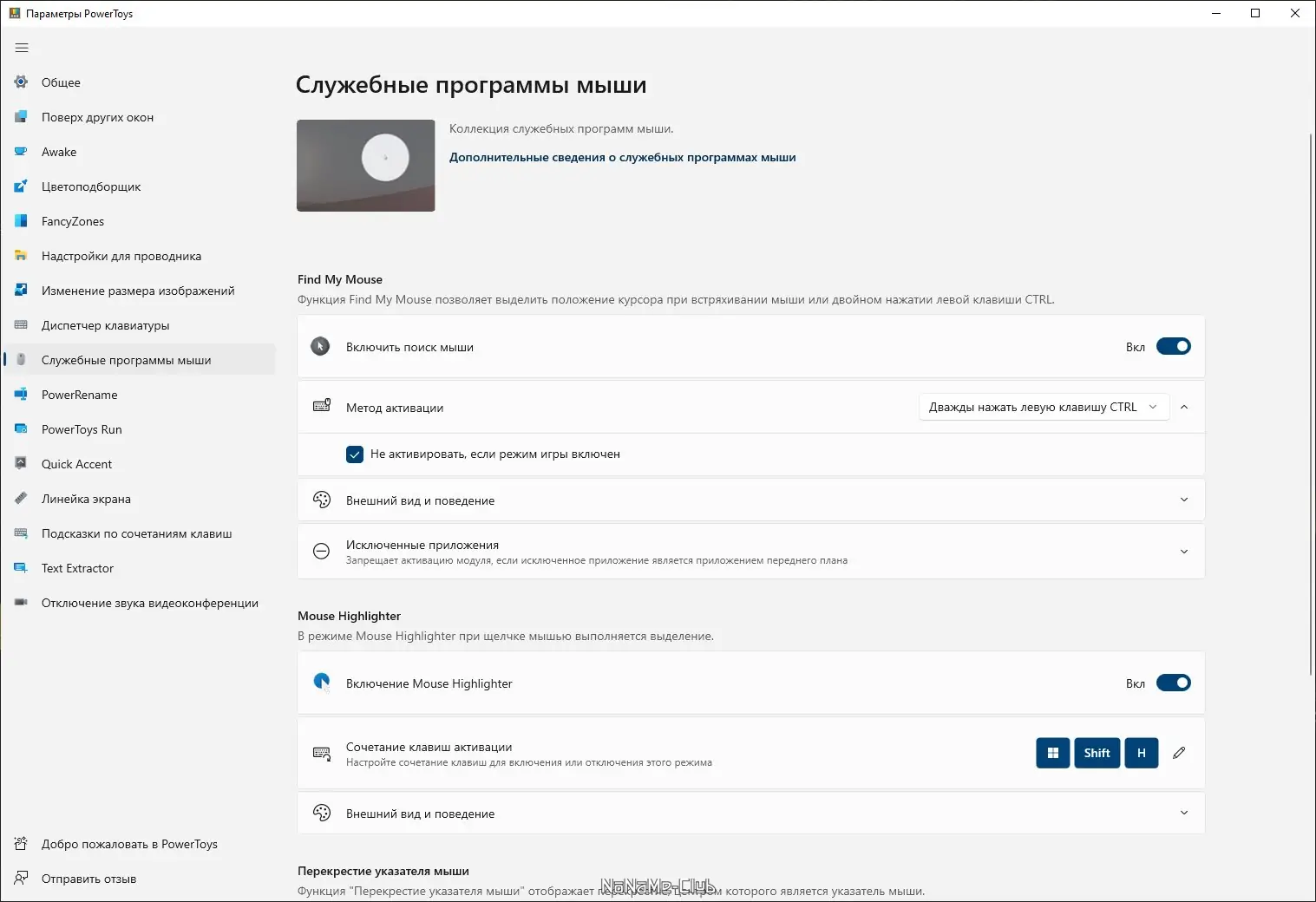Click the hamburger navigation menu icon
This screenshot has width=1316, height=902.
click(x=22, y=48)
